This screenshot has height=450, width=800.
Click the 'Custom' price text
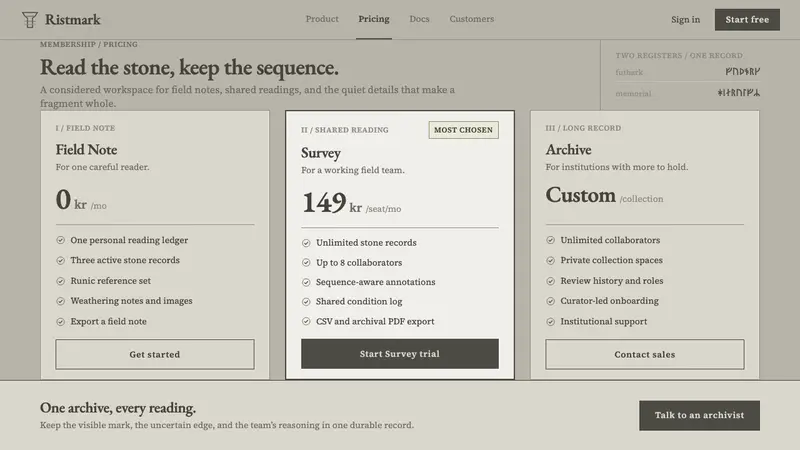pyautogui.click(x=581, y=195)
